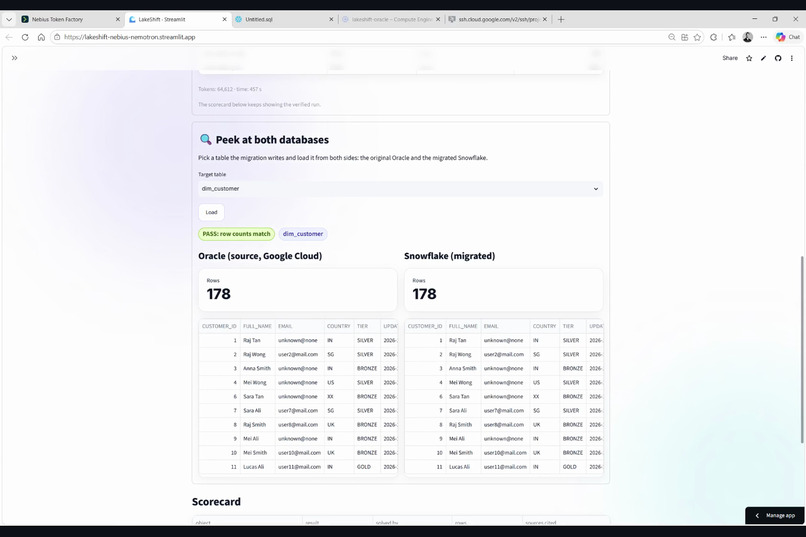Expand the Streamlit sidebar with the double-chevron icon
This screenshot has width=806, height=537.
[14, 58]
